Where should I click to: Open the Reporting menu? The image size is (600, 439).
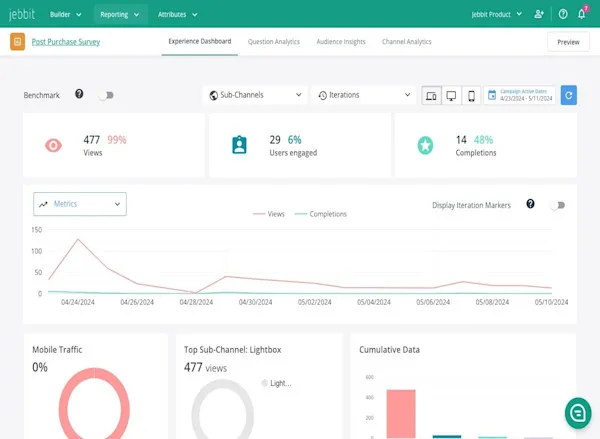(119, 15)
